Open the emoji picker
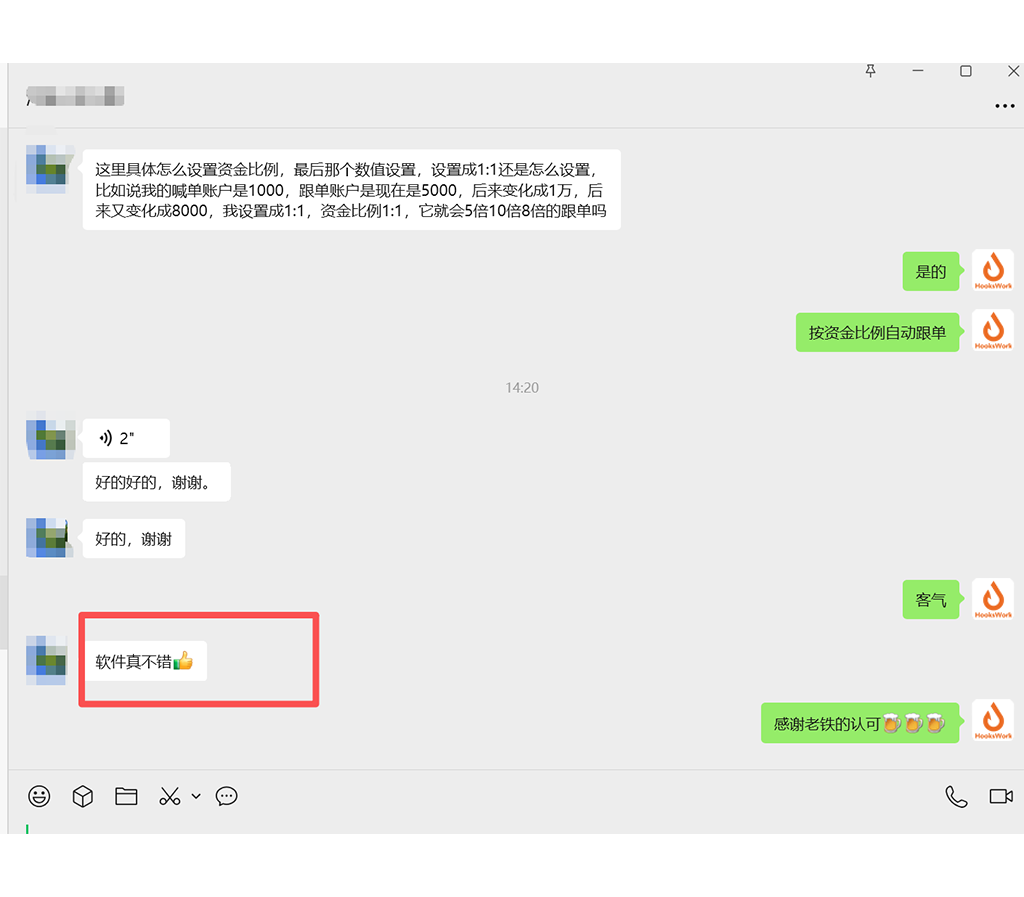 [x=39, y=796]
